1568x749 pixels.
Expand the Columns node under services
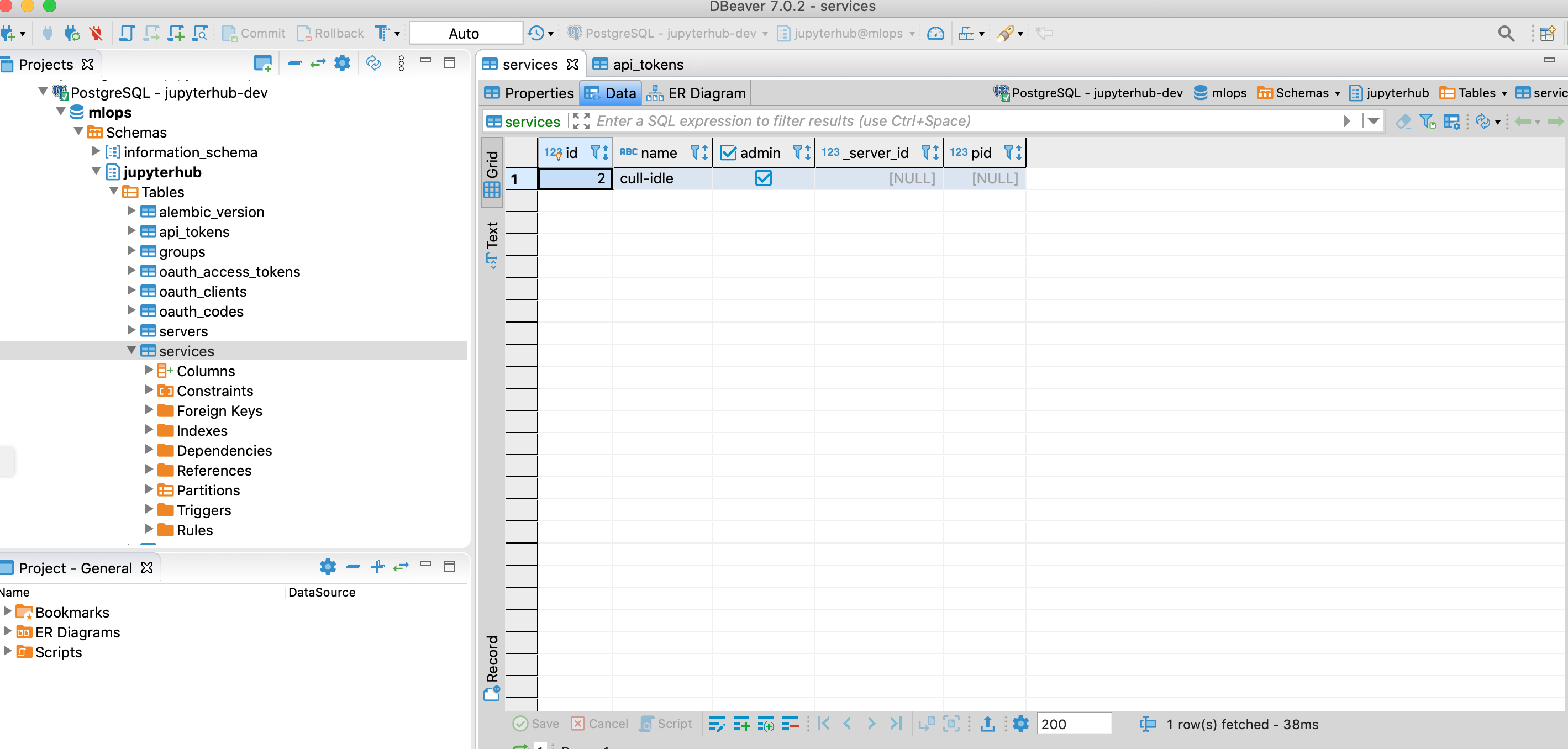pos(149,371)
